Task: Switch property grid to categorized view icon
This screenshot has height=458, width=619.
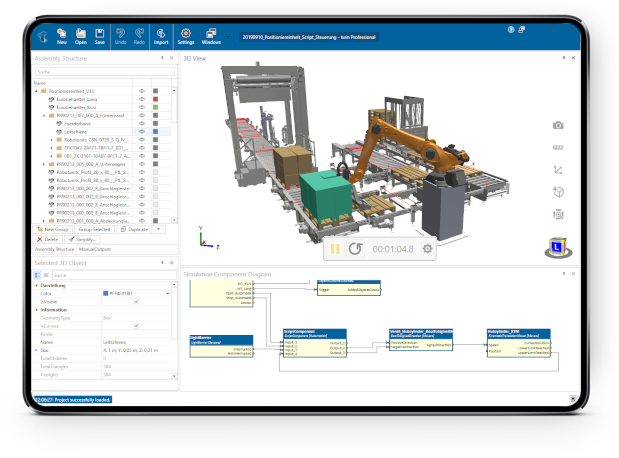Action: (38, 275)
